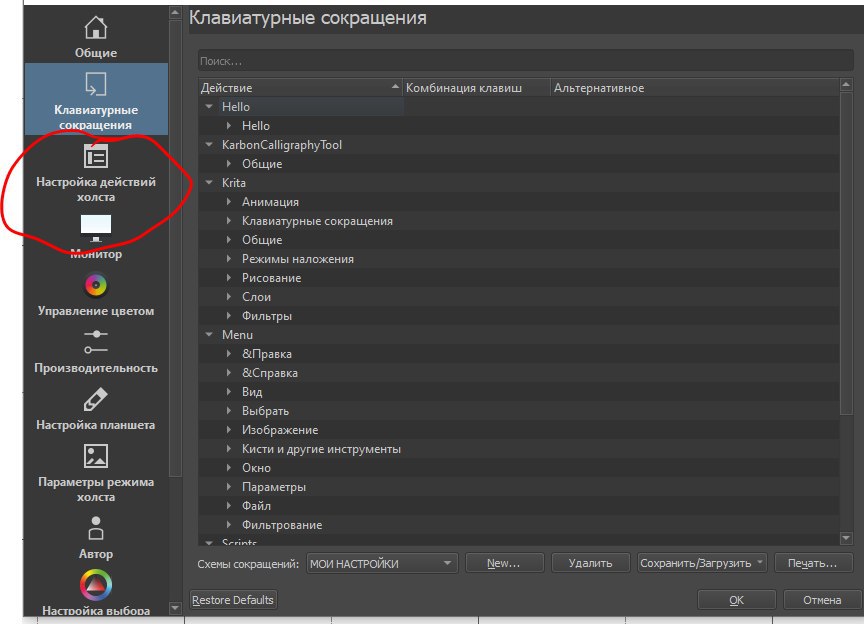This screenshot has width=864, height=624.
Task: Expand the Файл menu category
Action: [x=229, y=506]
